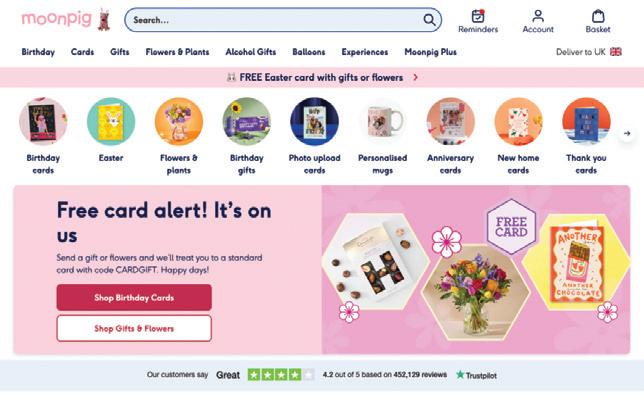Open the Deliver to UK selector
Screen dimensions: 644x403
pos(589,52)
